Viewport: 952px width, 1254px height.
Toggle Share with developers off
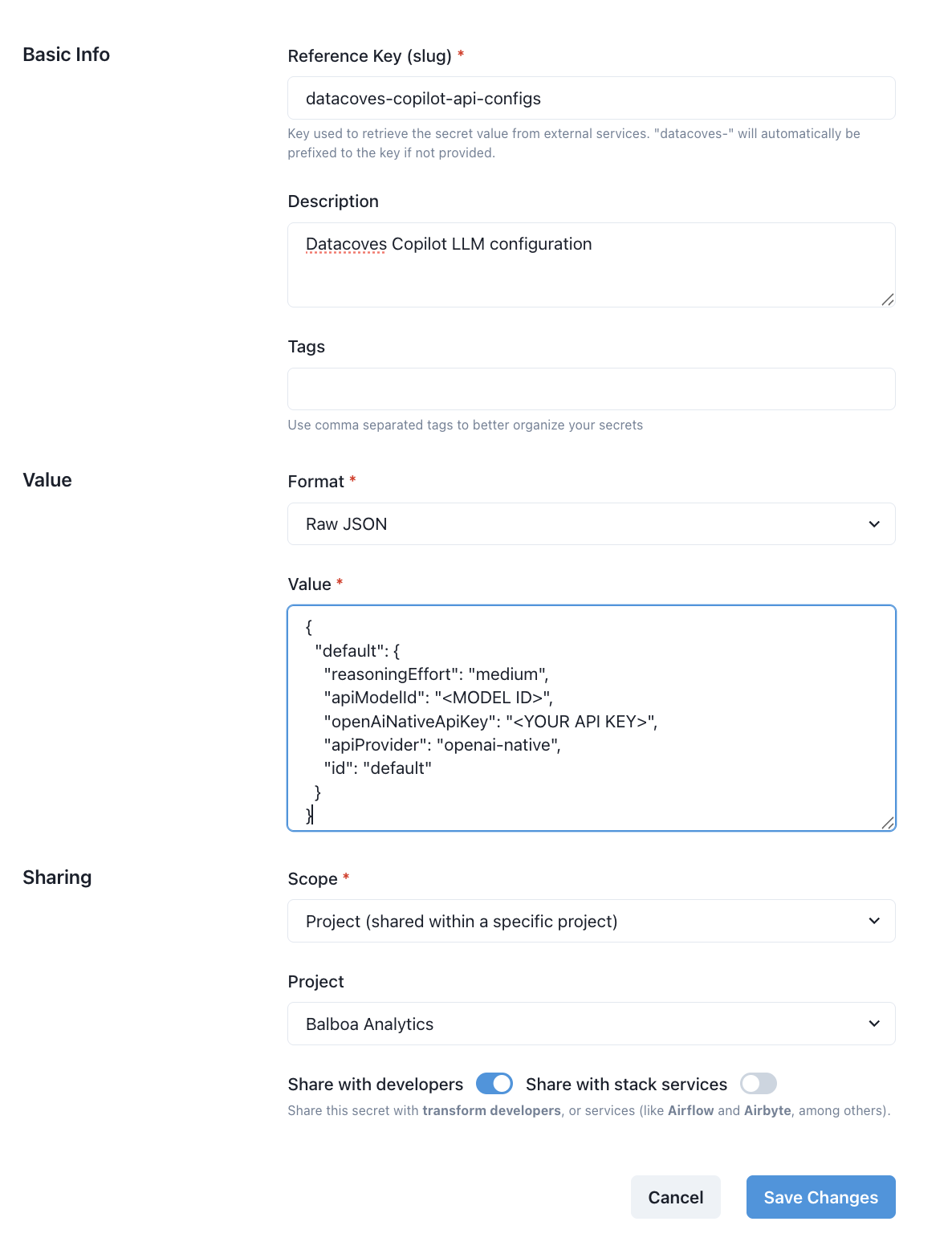[x=494, y=1084]
